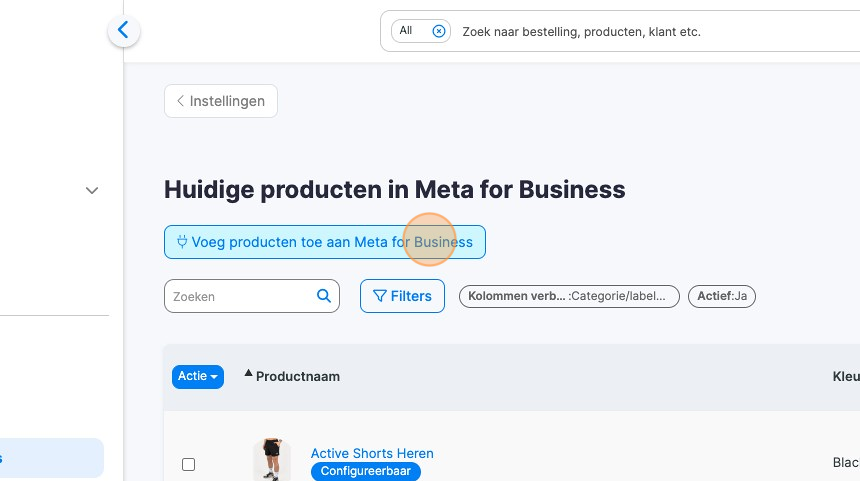The image size is (860, 481).
Task: Select the highlighted sidebar menu item
Action: pos(52,458)
